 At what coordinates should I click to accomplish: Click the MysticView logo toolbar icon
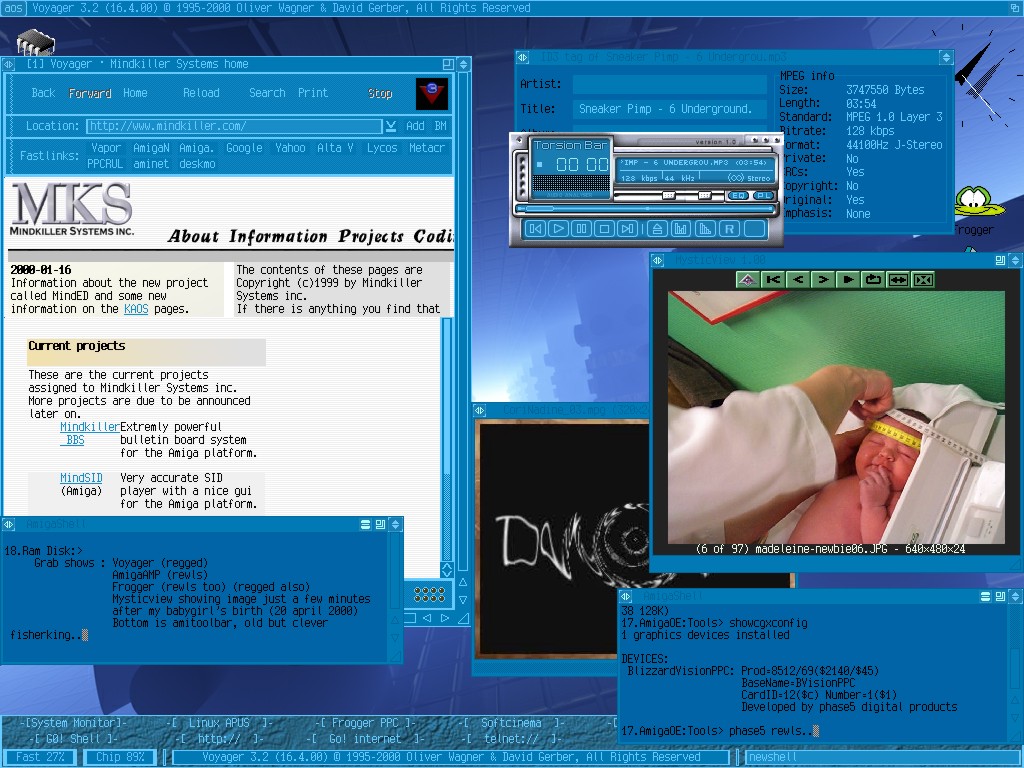746,280
